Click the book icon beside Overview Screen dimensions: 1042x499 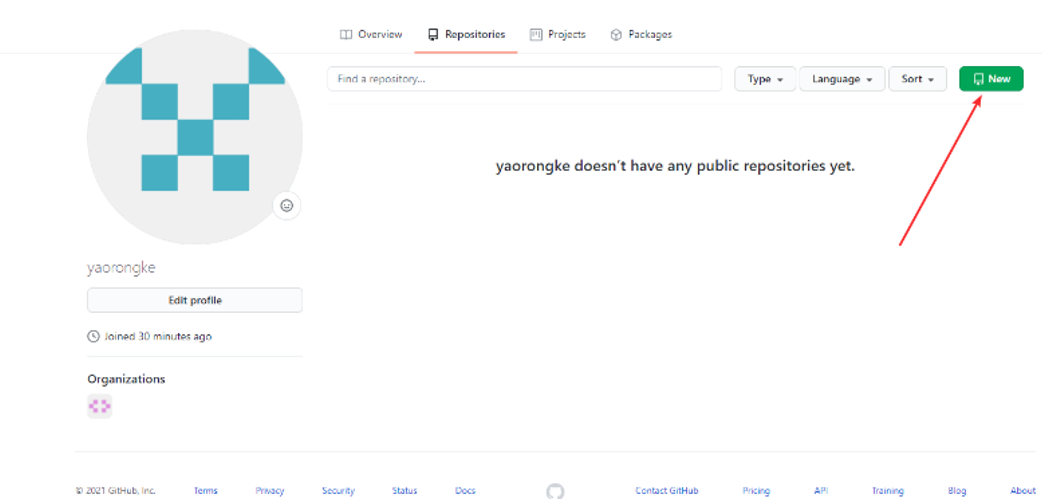(x=346, y=35)
